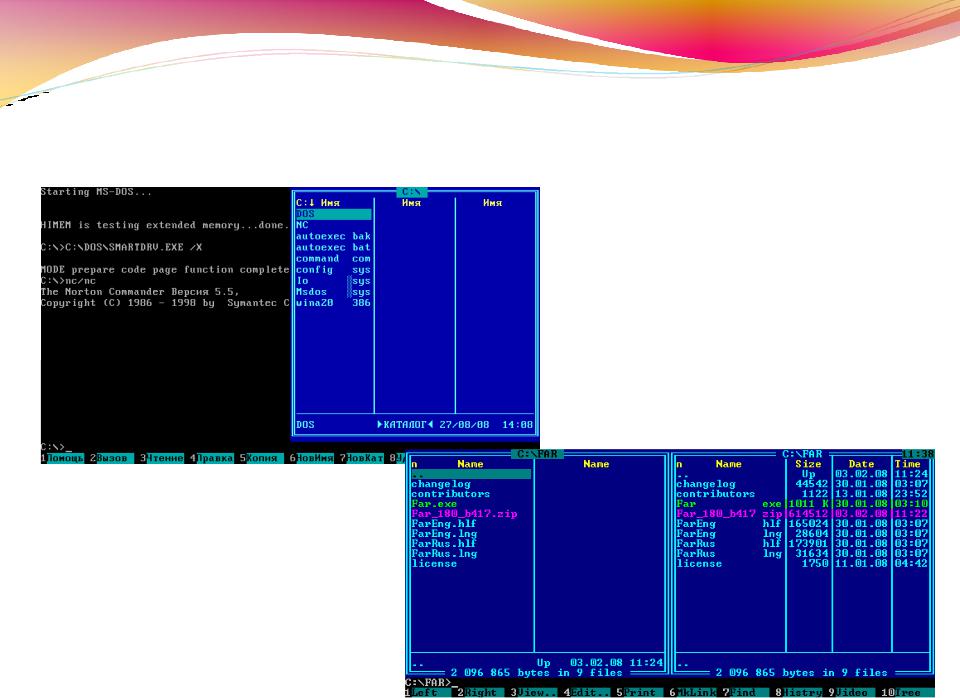Click the 7 Find key in FAR
Screen dimensions: 960x698
point(744,692)
